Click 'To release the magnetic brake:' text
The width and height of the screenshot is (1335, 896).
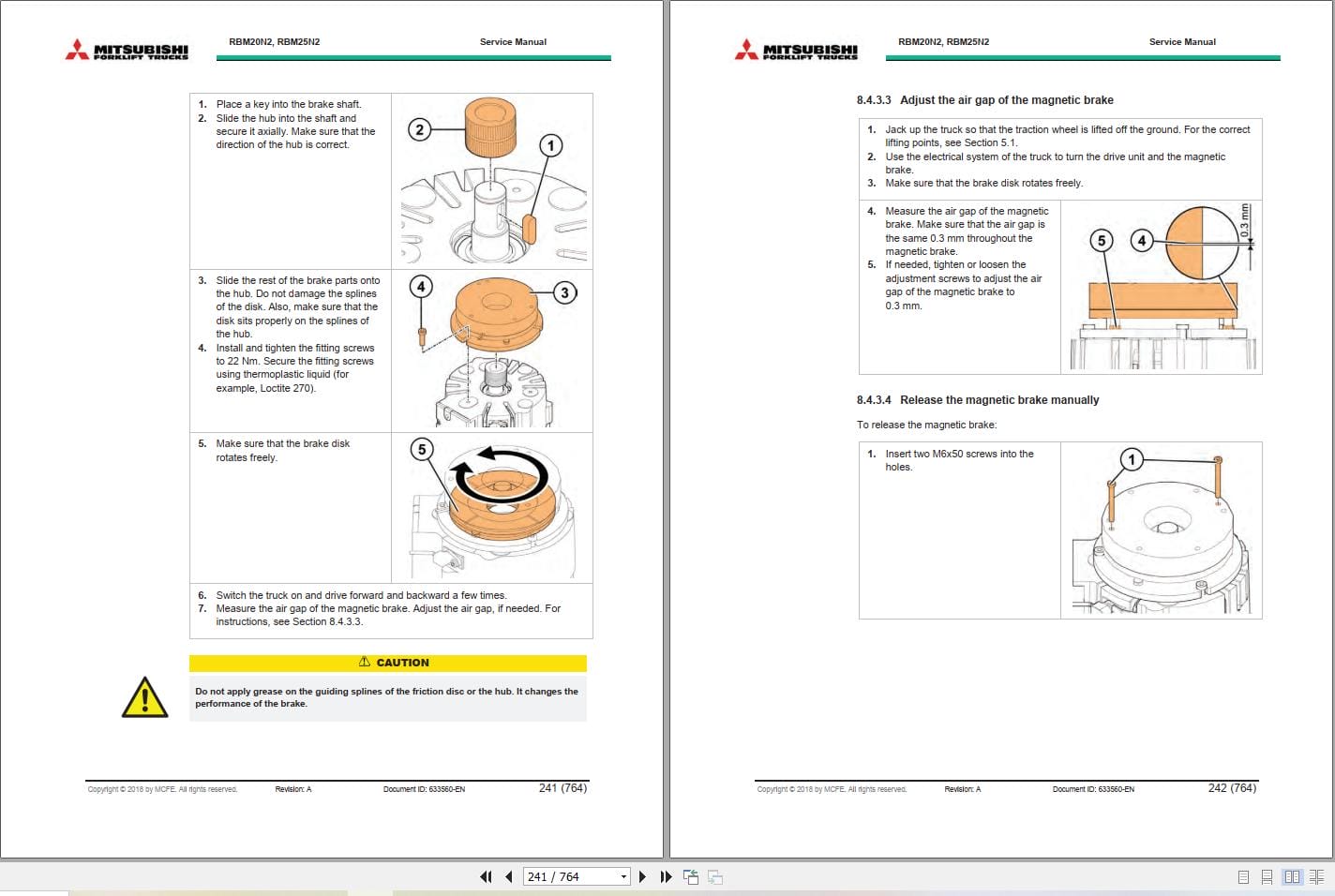[926, 425]
